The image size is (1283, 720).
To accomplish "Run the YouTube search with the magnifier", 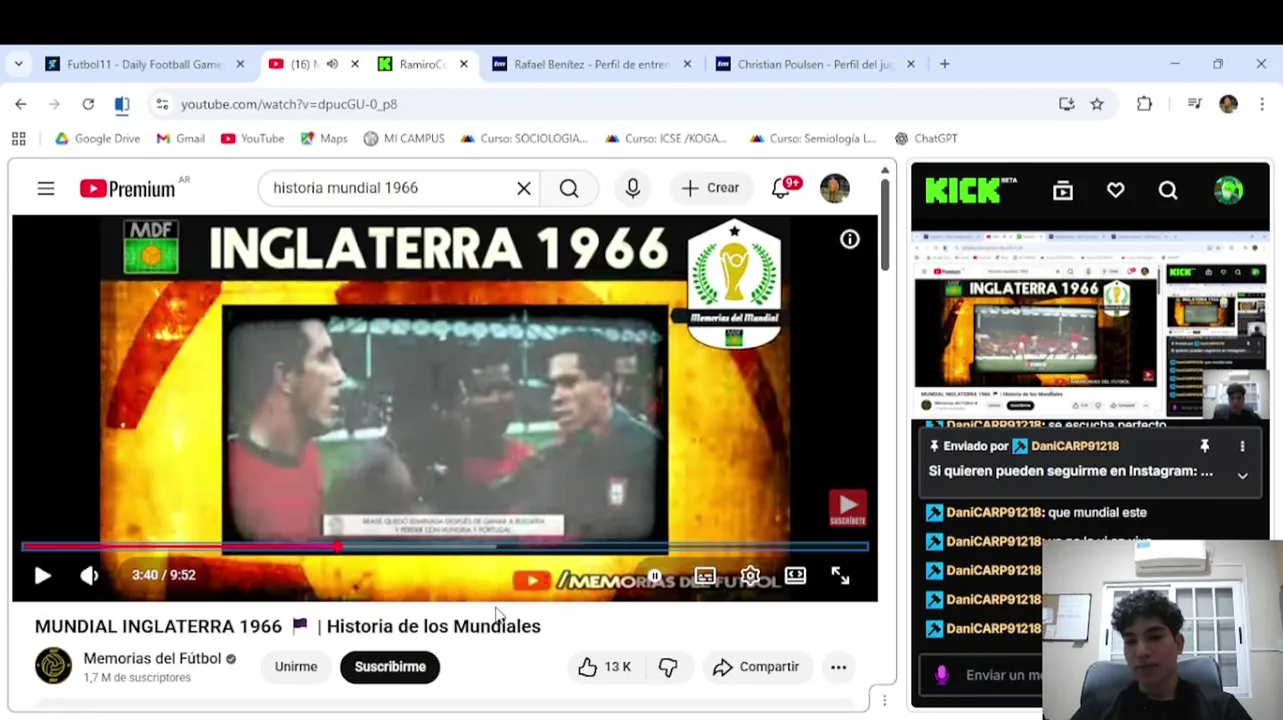I will coord(569,188).
